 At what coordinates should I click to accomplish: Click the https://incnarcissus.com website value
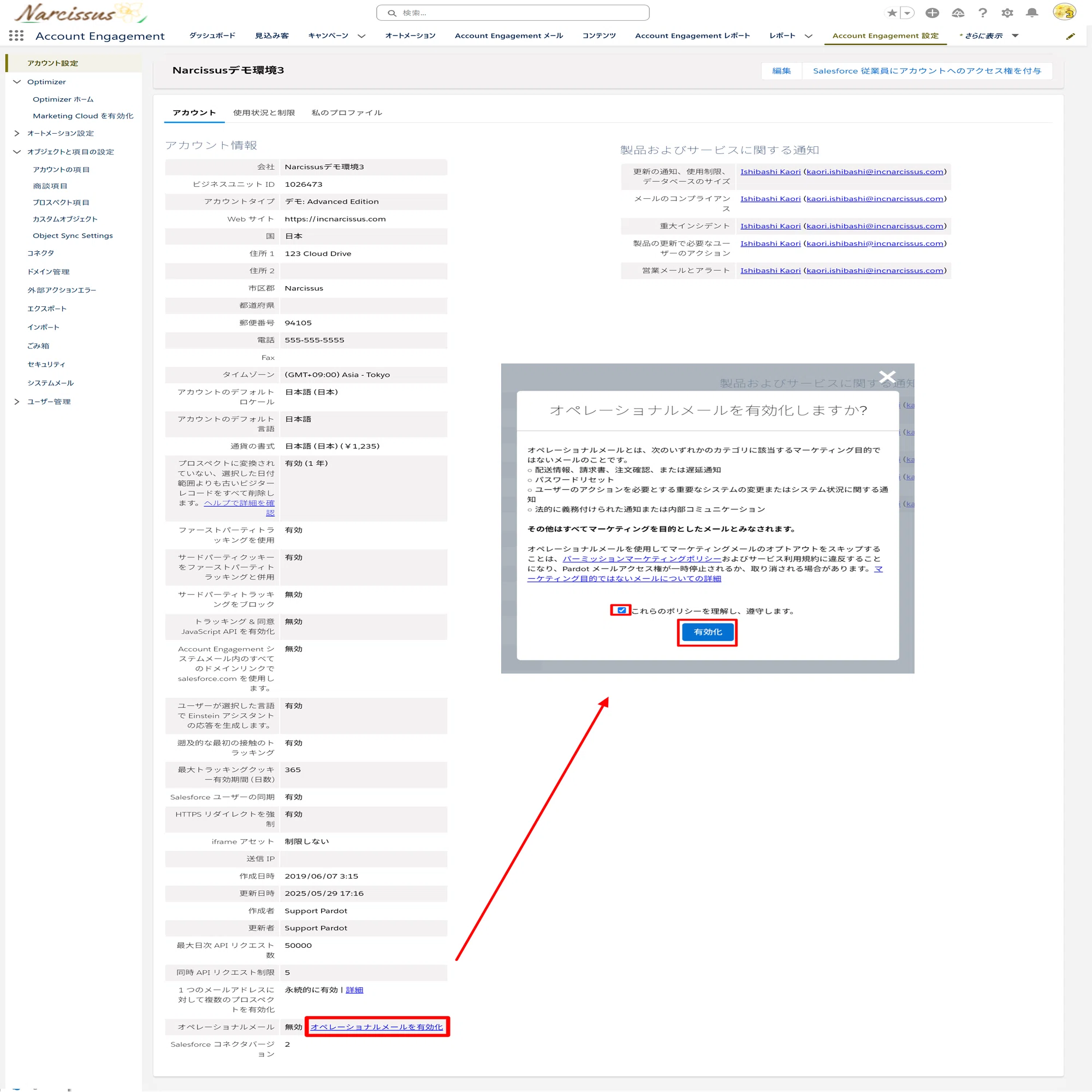click(x=335, y=219)
